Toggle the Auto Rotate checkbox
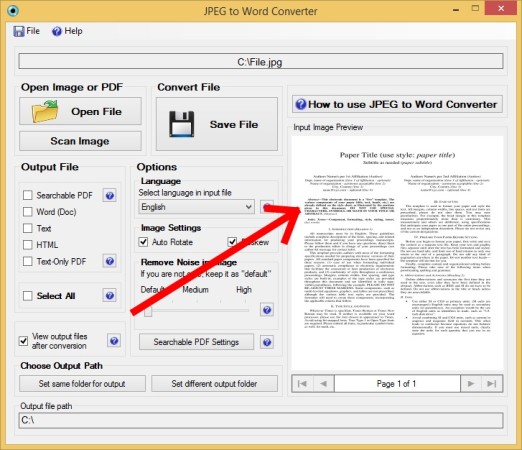 143,242
